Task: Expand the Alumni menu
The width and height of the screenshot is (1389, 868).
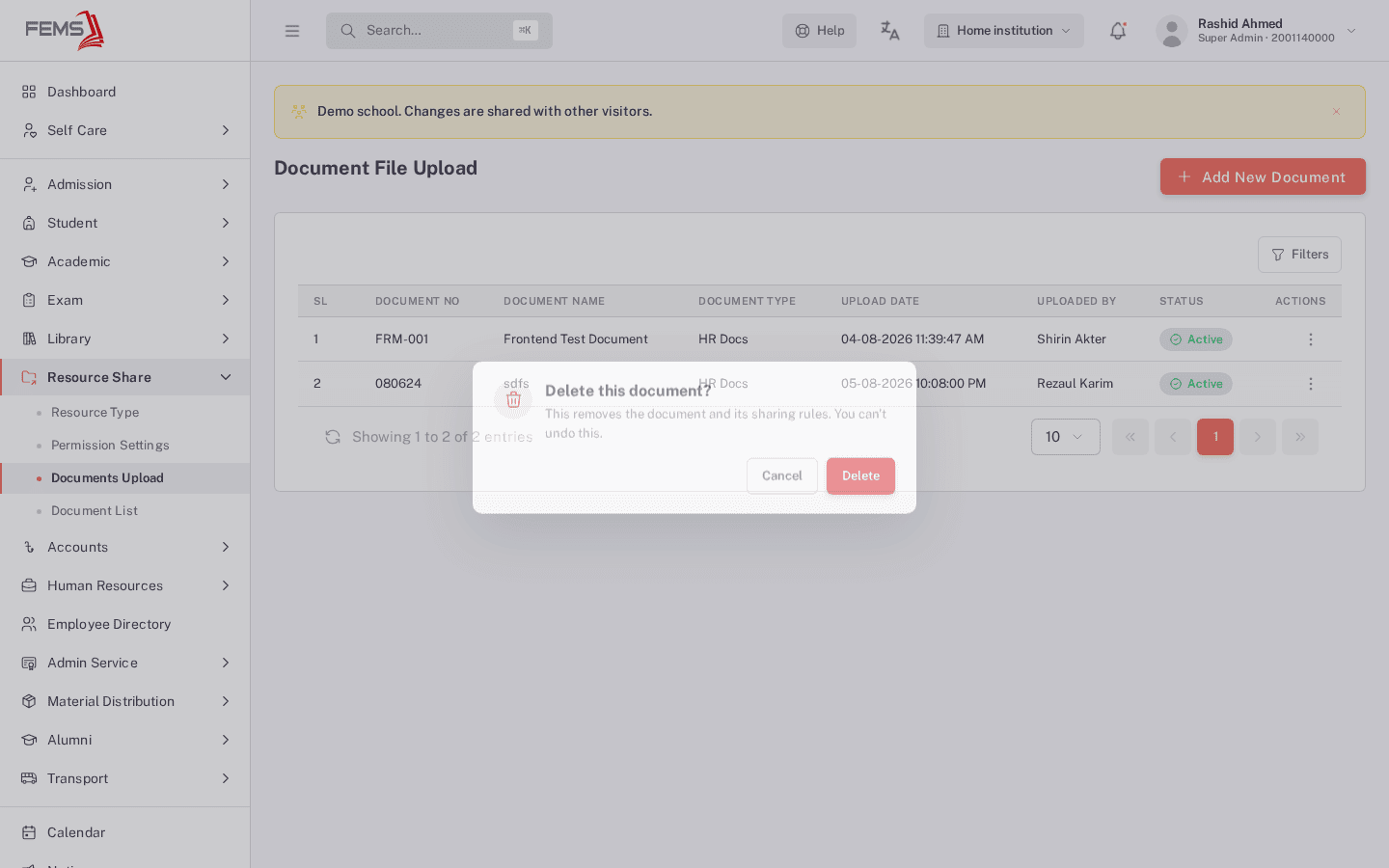Action: (x=125, y=740)
